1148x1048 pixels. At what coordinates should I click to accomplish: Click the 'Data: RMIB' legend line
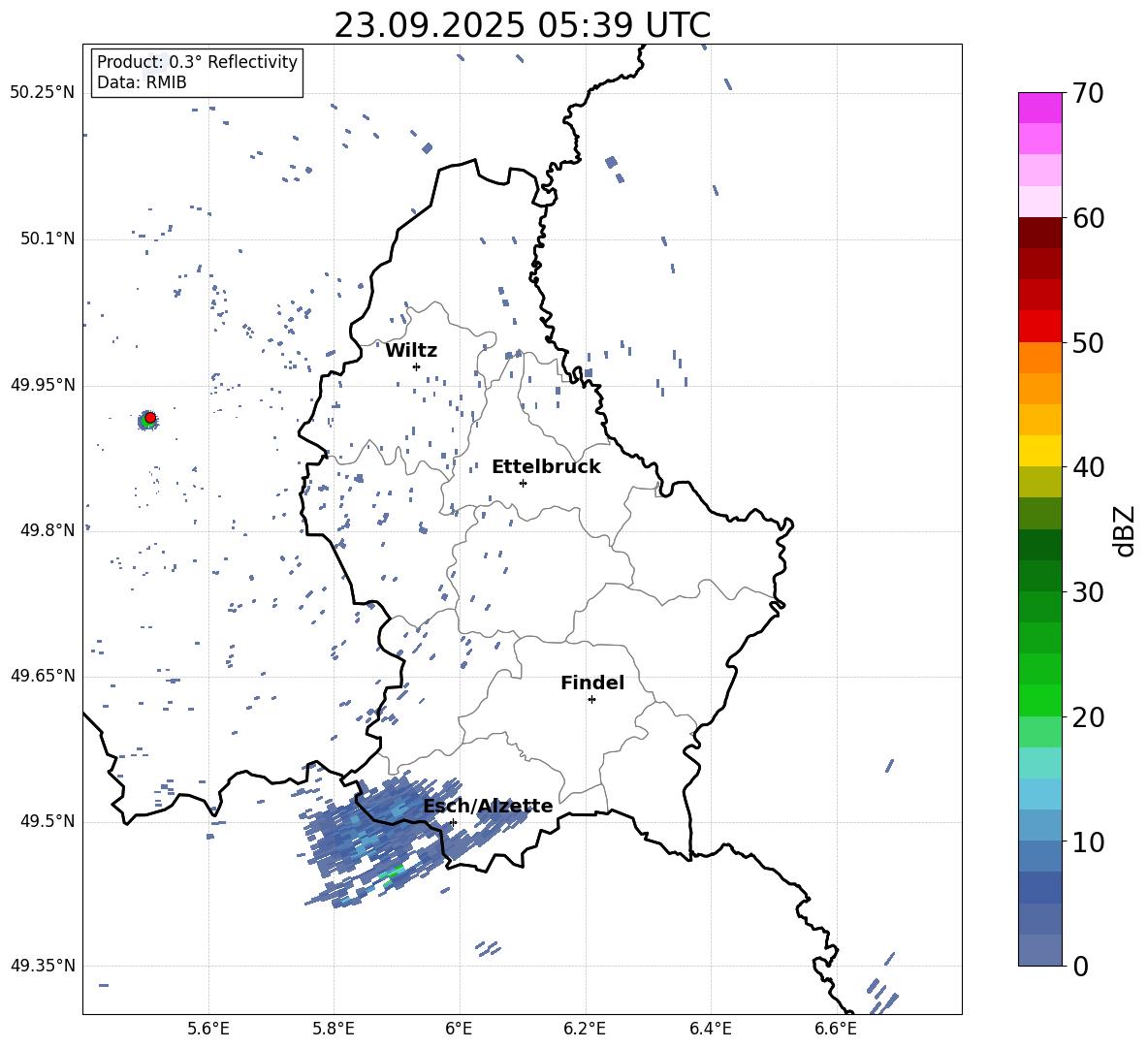pyautogui.click(x=142, y=82)
